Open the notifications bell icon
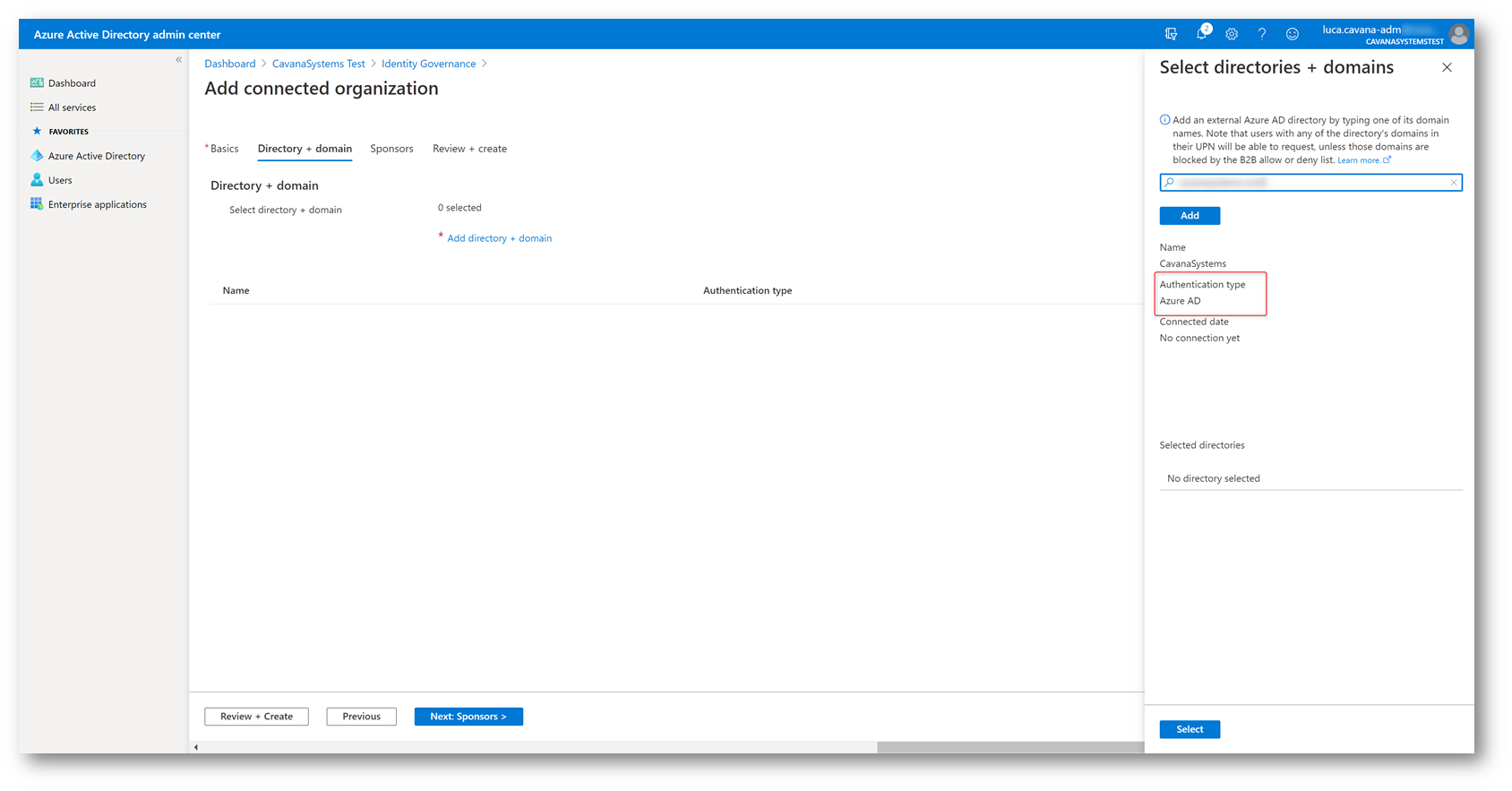Viewport: 1512px width, 791px height. tap(1202, 33)
